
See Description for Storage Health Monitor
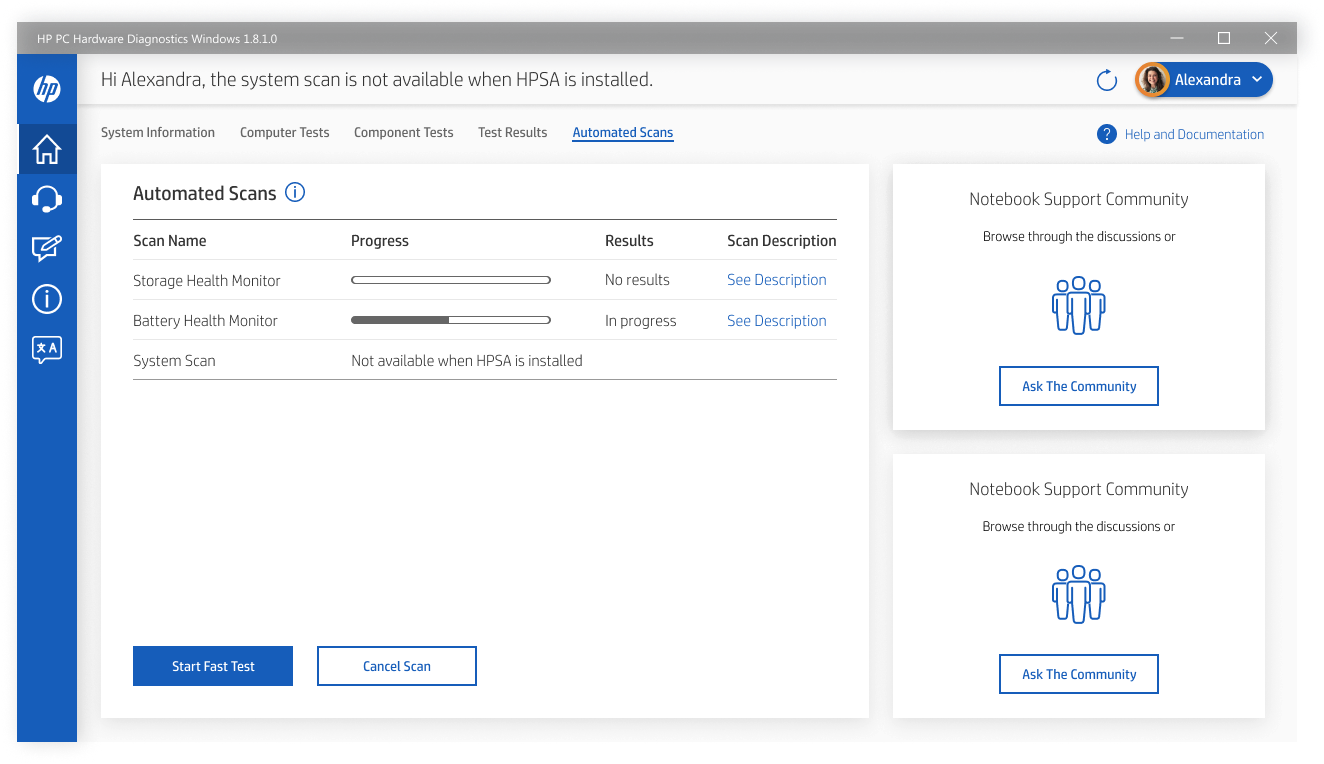click(x=777, y=280)
